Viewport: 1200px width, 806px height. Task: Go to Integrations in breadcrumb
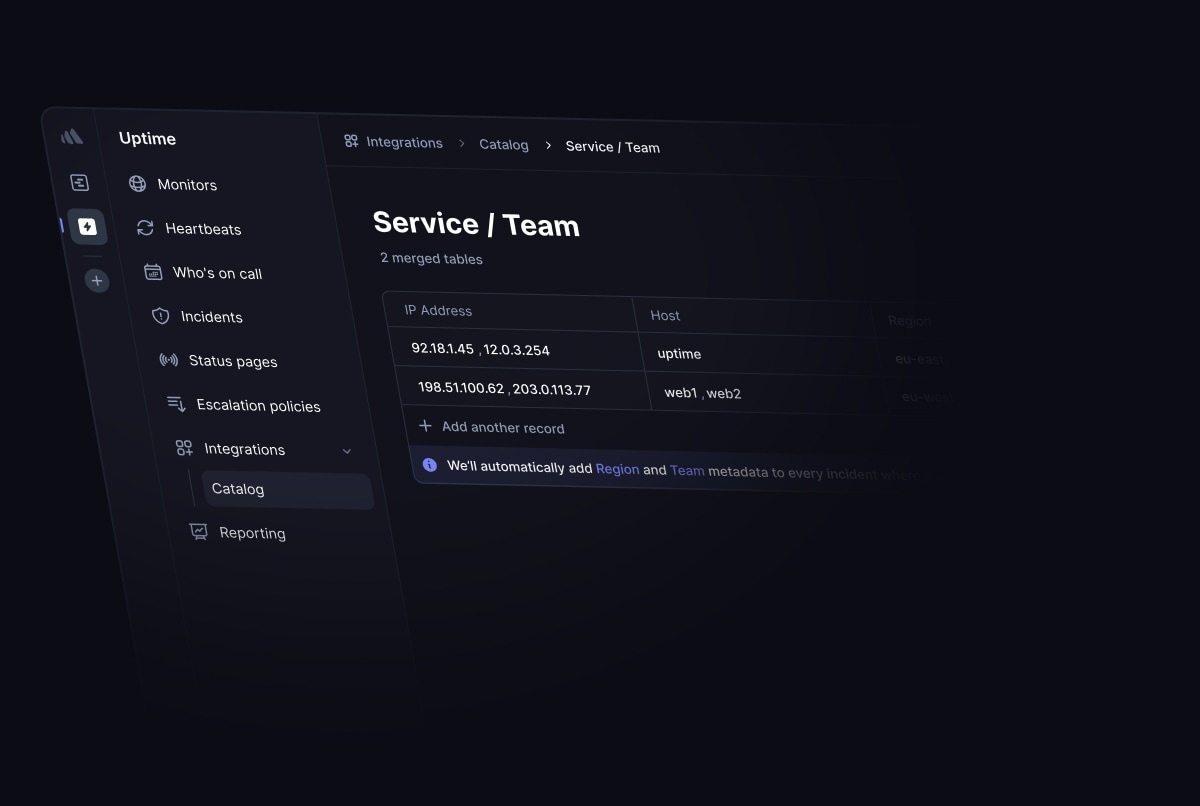click(x=403, y=143)
